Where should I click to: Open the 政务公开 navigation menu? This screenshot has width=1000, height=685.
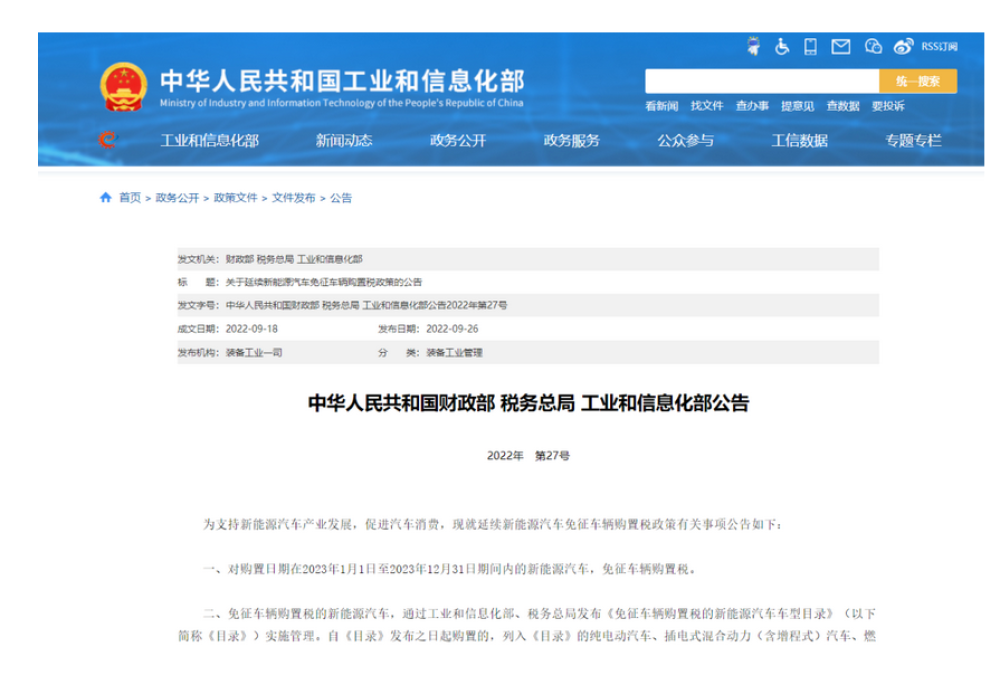(x=458, y=140)
